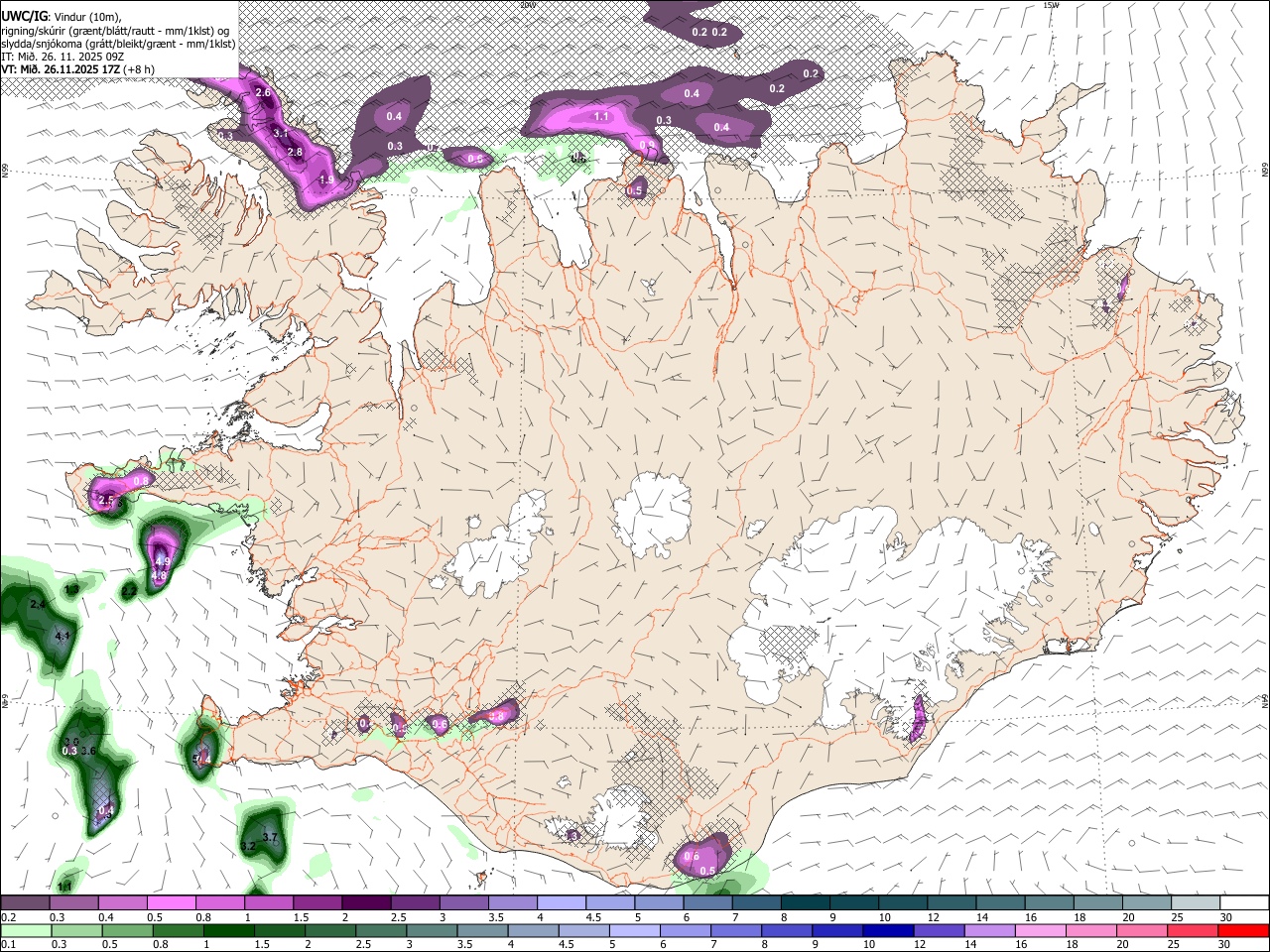Click the "0.2" label in the snow legend

coord(8,917)
